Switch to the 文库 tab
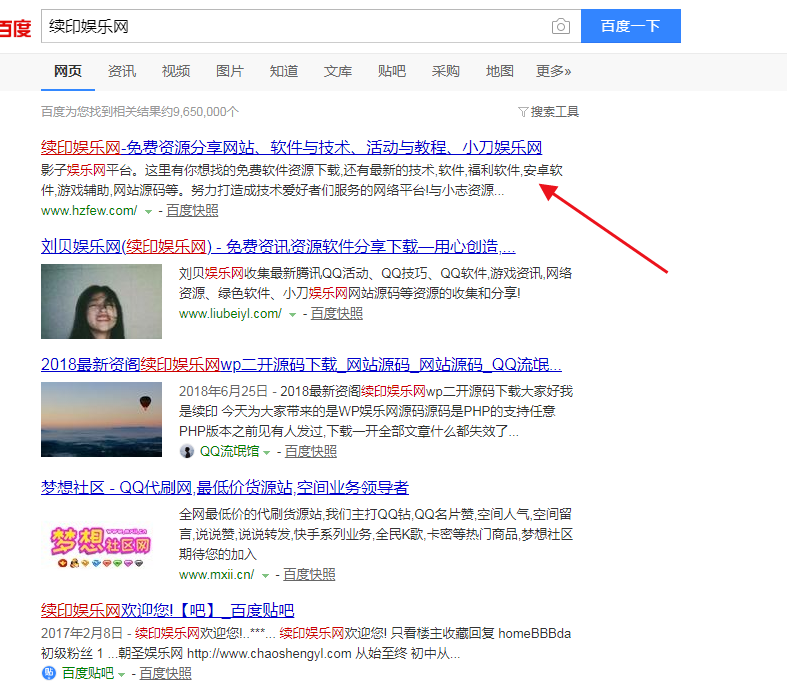The width and height of the screenshot is (787, 695). (338, 71)
